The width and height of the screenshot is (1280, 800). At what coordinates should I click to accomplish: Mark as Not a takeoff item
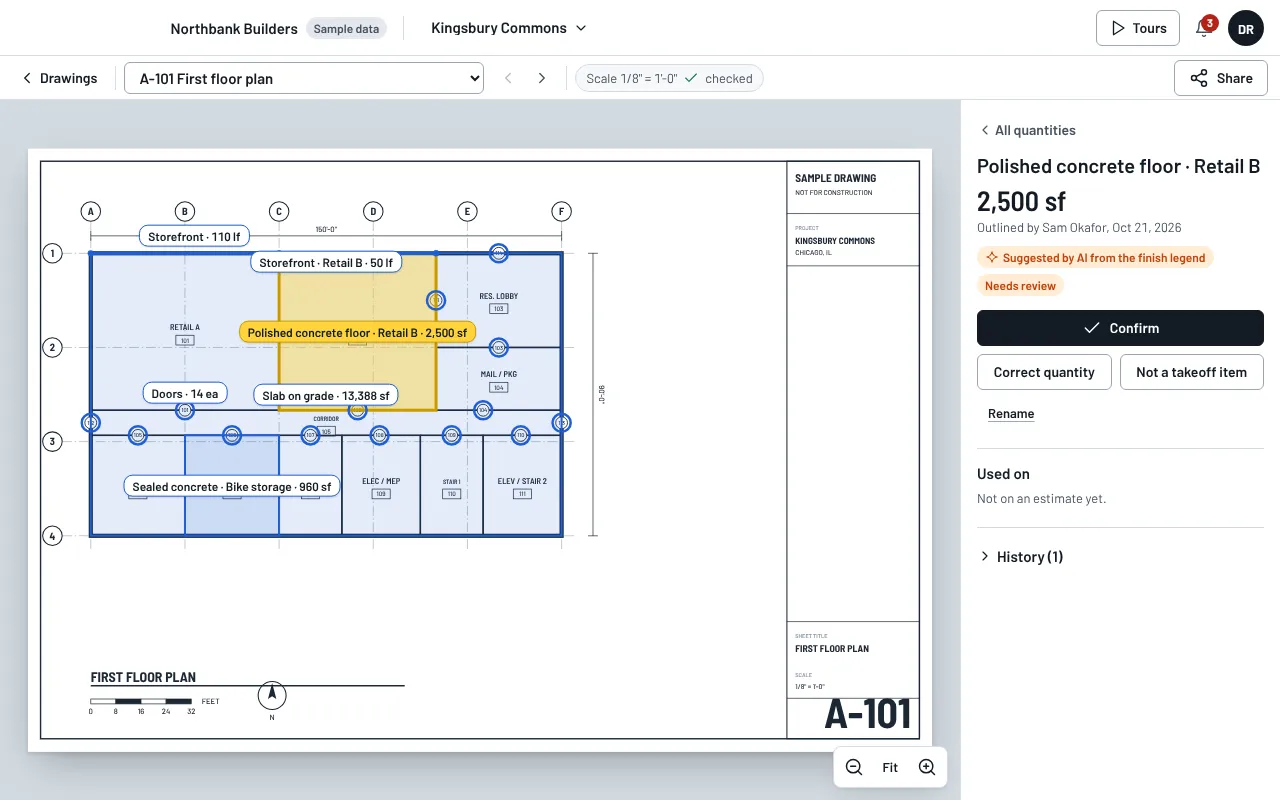click(x=1192, y=372)
